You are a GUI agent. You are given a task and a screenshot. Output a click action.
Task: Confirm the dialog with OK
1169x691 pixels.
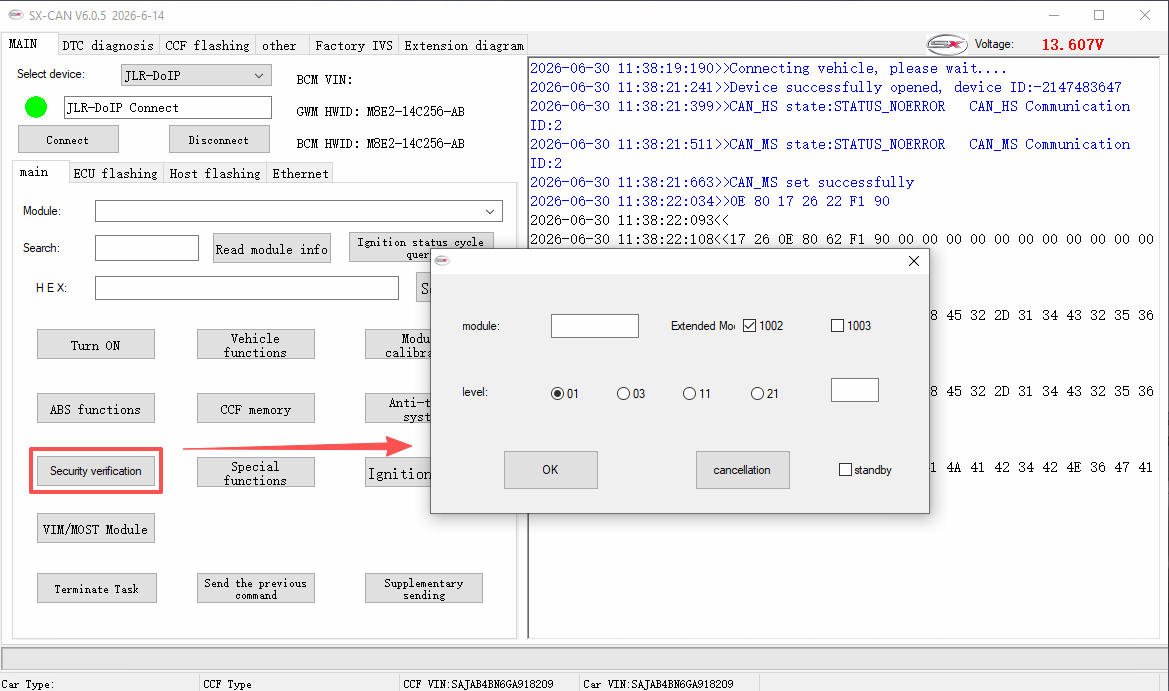550,470
